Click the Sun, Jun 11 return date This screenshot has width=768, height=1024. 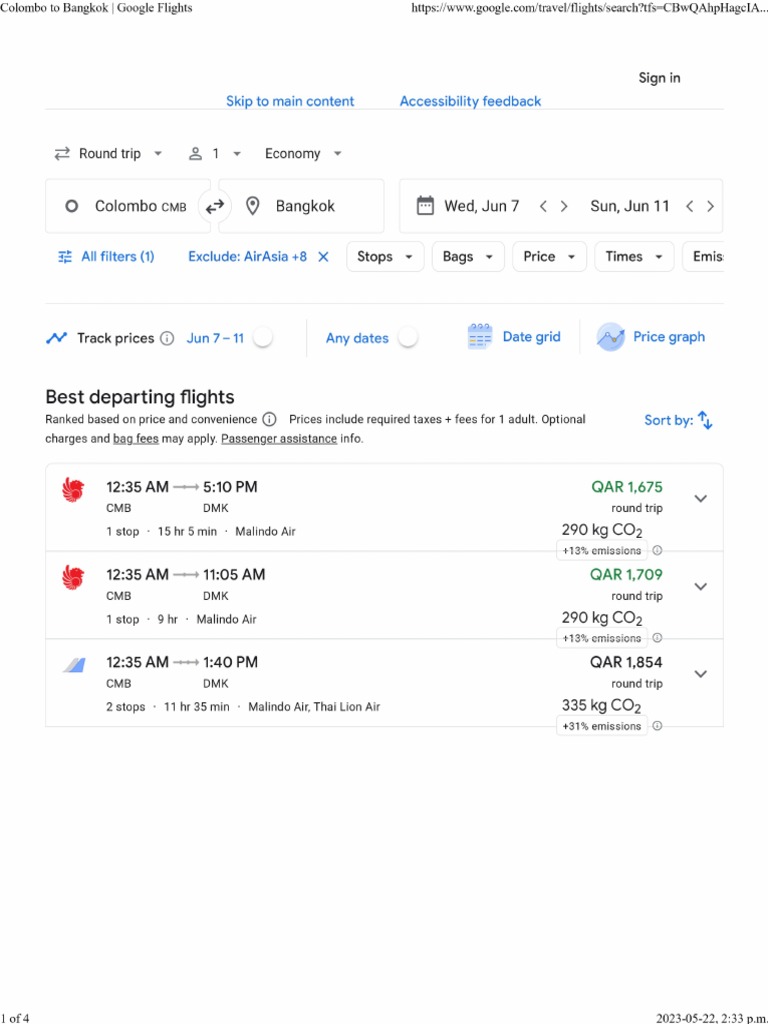tap(630, 206)
